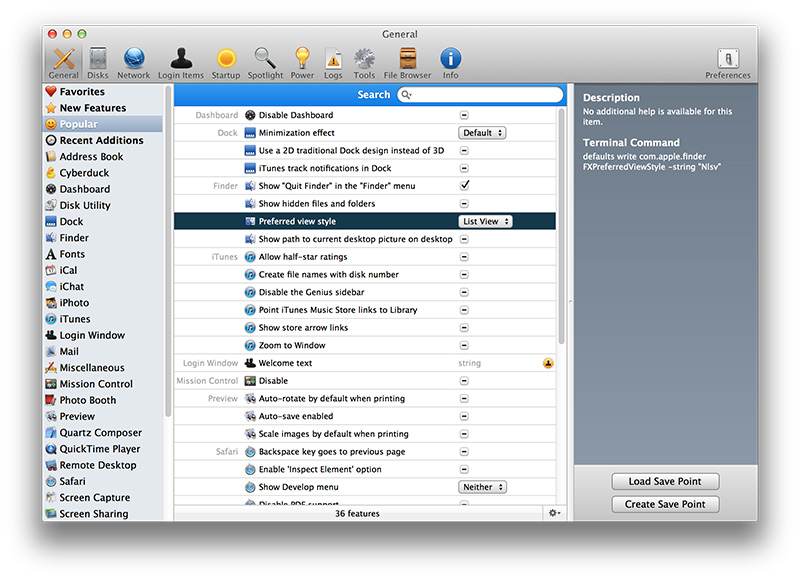Click the Load Save Point button

pos(665,482)
